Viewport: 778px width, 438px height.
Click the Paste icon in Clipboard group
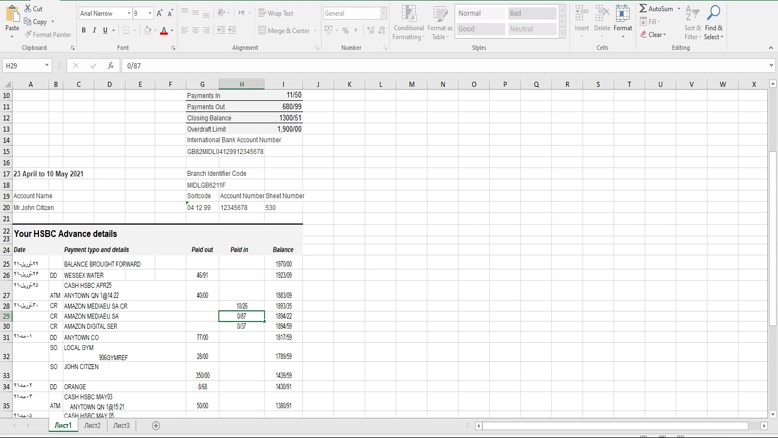(x=12, y=17)
